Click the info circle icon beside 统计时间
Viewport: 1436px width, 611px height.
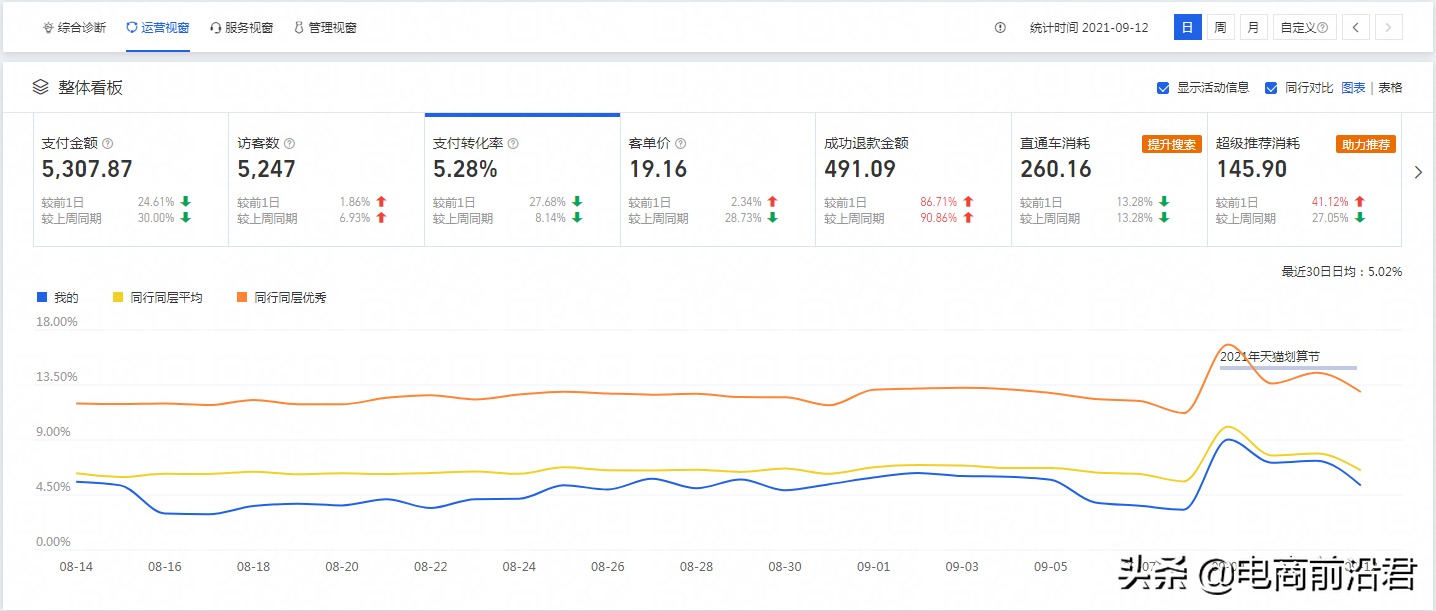point(1000,27)
